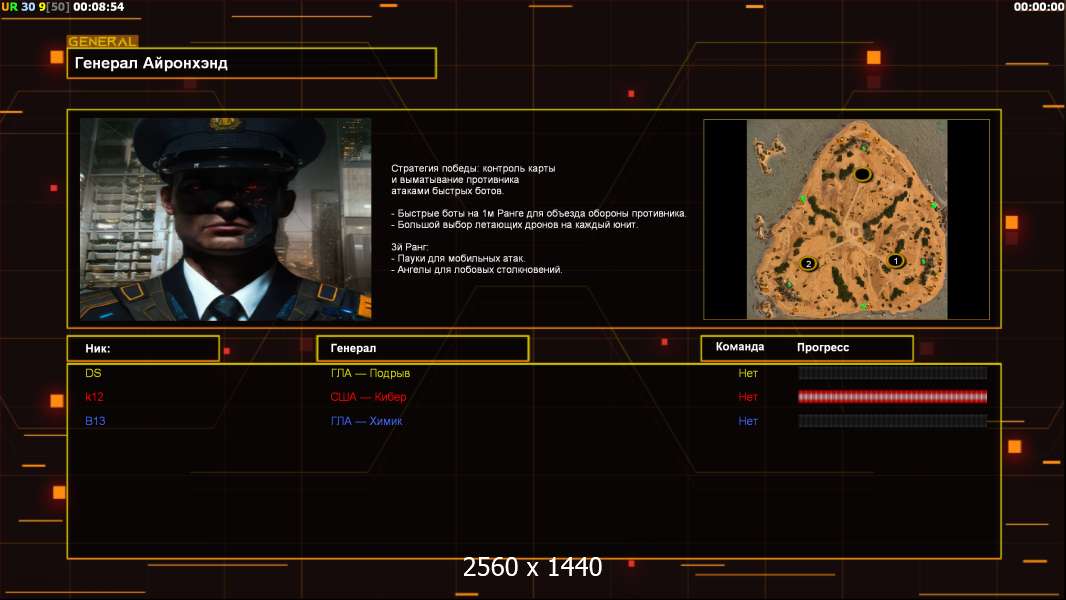Click the 'GENERAL' label tag
This screenshot has height=600, width=1066.
[103, 41]
